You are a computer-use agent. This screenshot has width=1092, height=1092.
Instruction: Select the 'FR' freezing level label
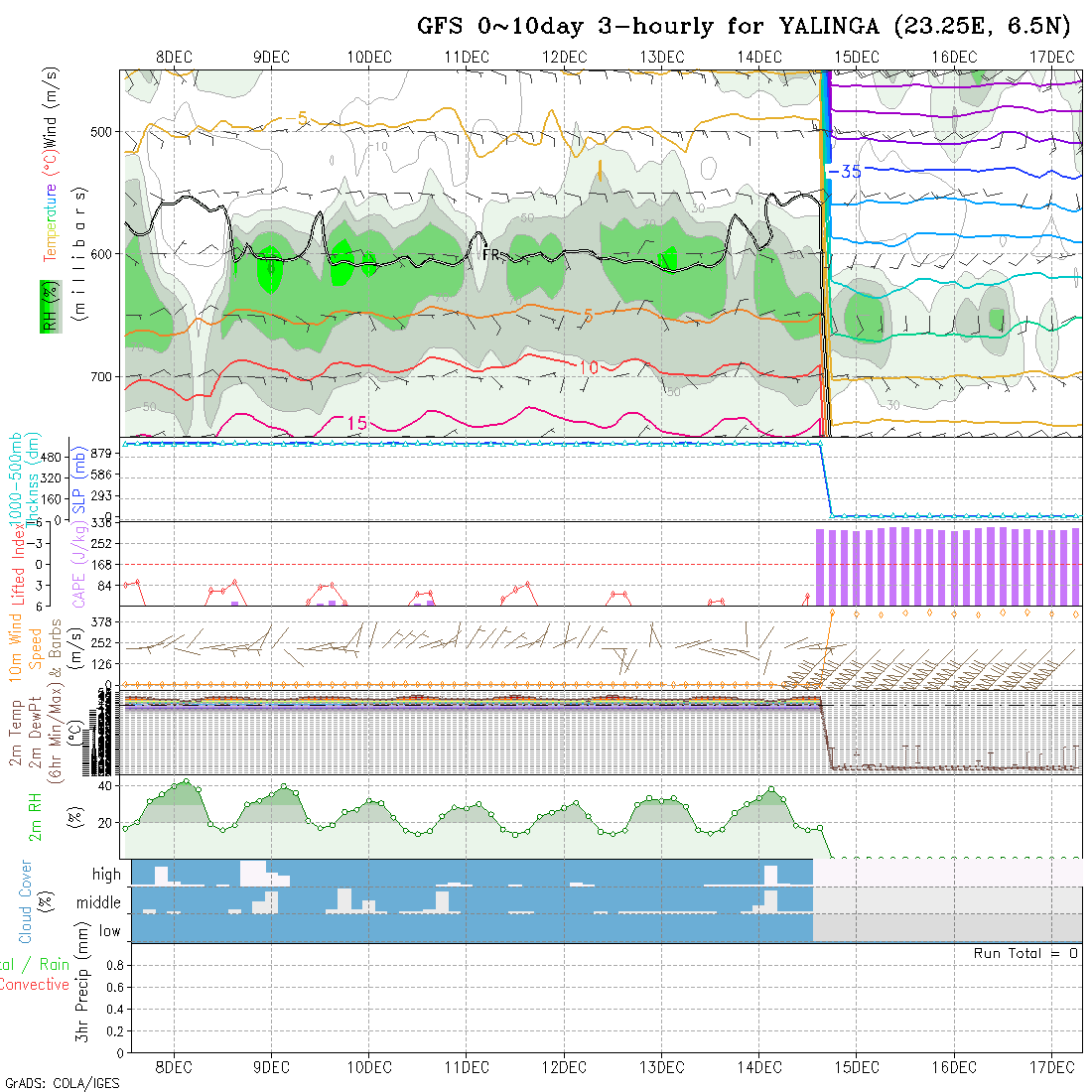490,255
